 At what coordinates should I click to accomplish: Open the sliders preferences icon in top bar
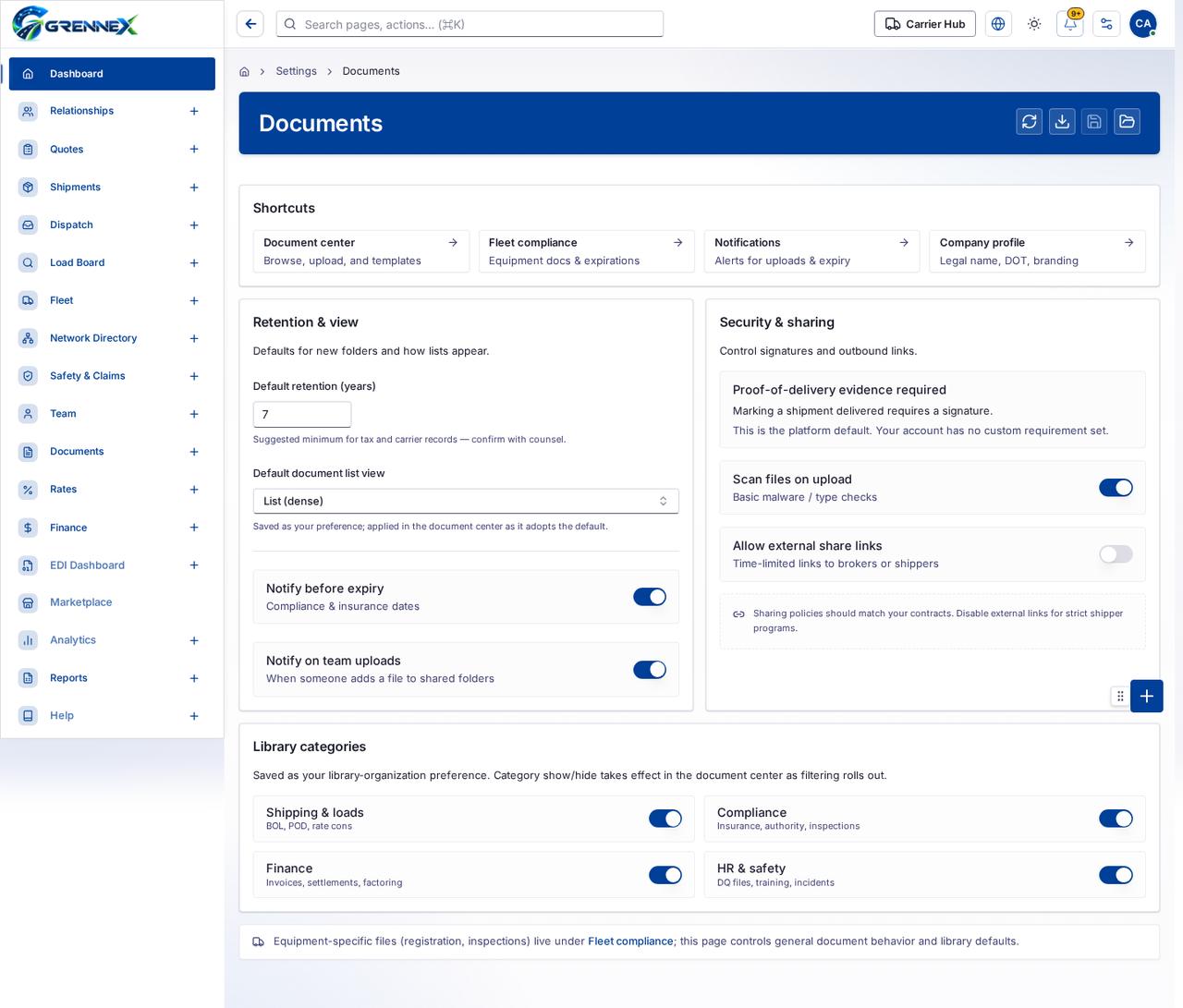point(1106,24)
